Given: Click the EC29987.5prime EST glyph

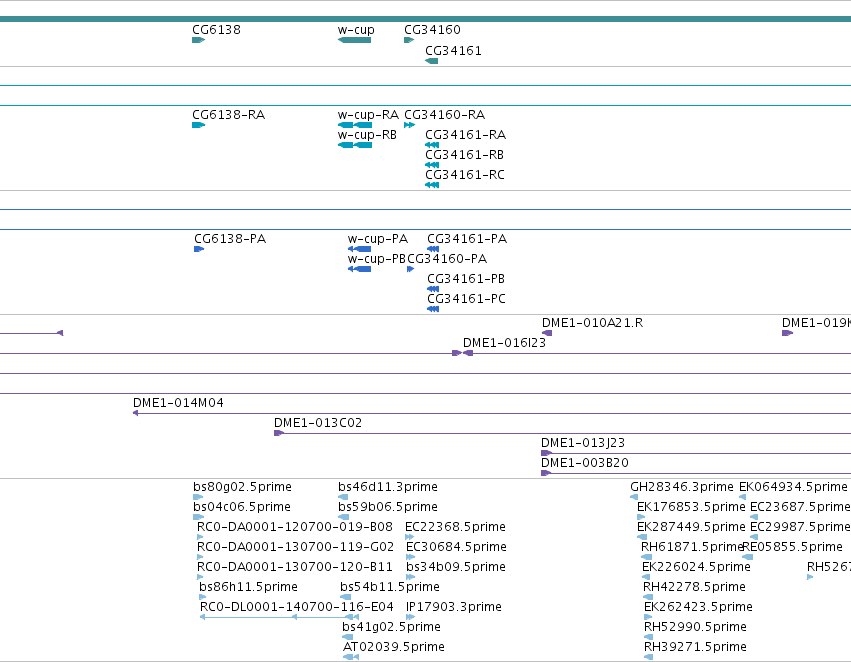Looking at the screenshot, I should [754, 537].
